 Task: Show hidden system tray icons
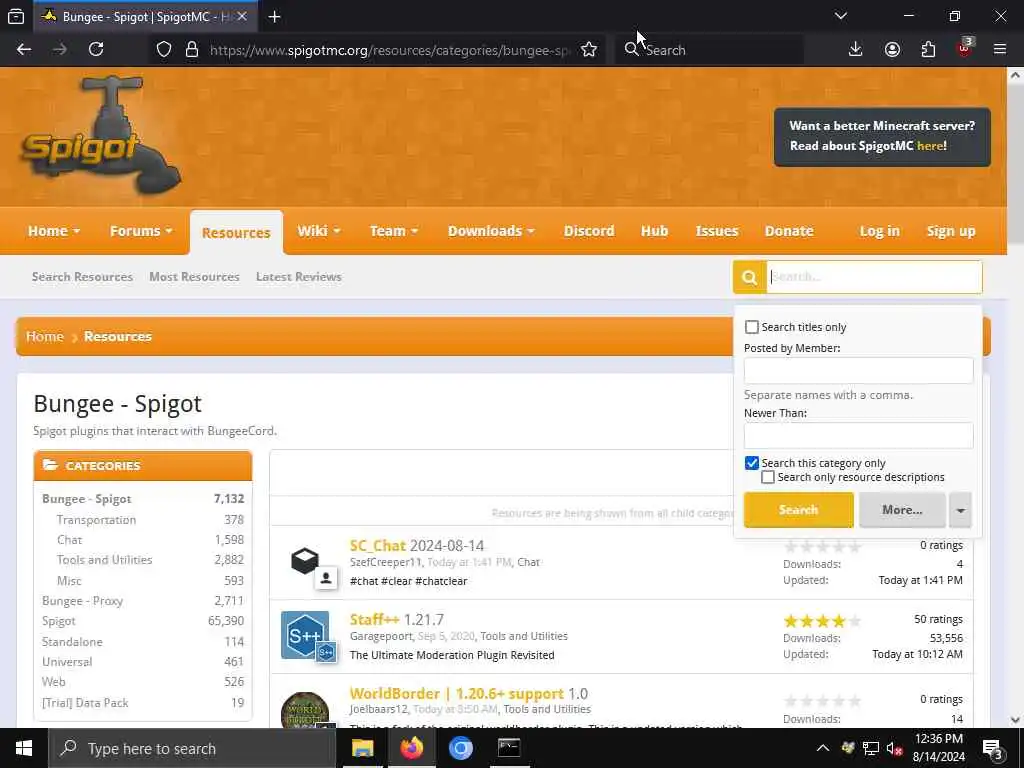pos(823,748)
